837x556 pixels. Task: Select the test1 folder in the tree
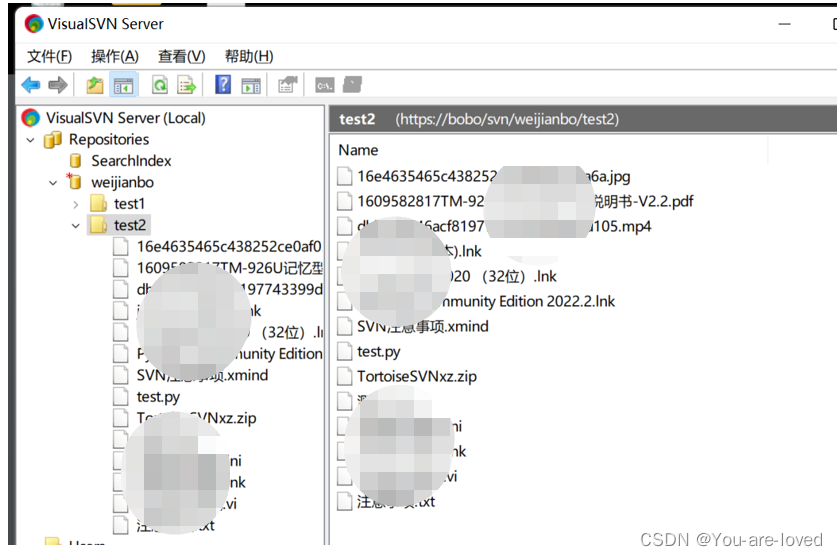click(129, 204)
